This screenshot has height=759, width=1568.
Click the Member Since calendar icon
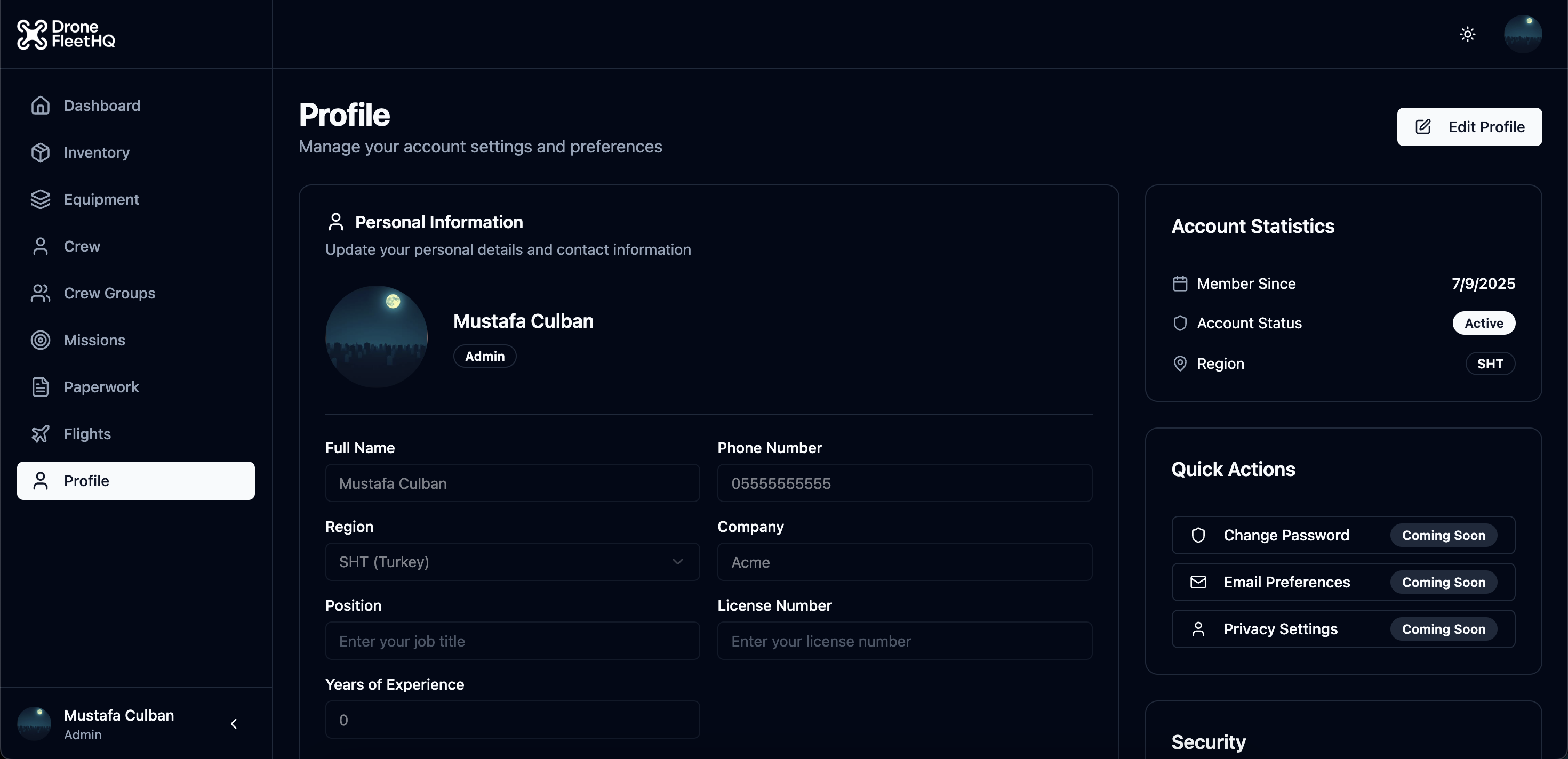1180,284
